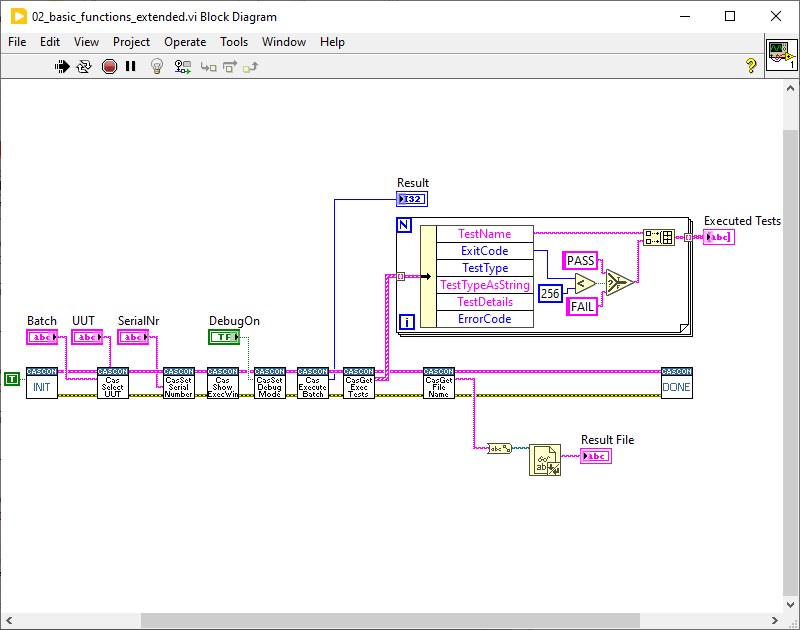Select the Batch string control terminal
Screen dimensions: 800x630
(42, 337)
